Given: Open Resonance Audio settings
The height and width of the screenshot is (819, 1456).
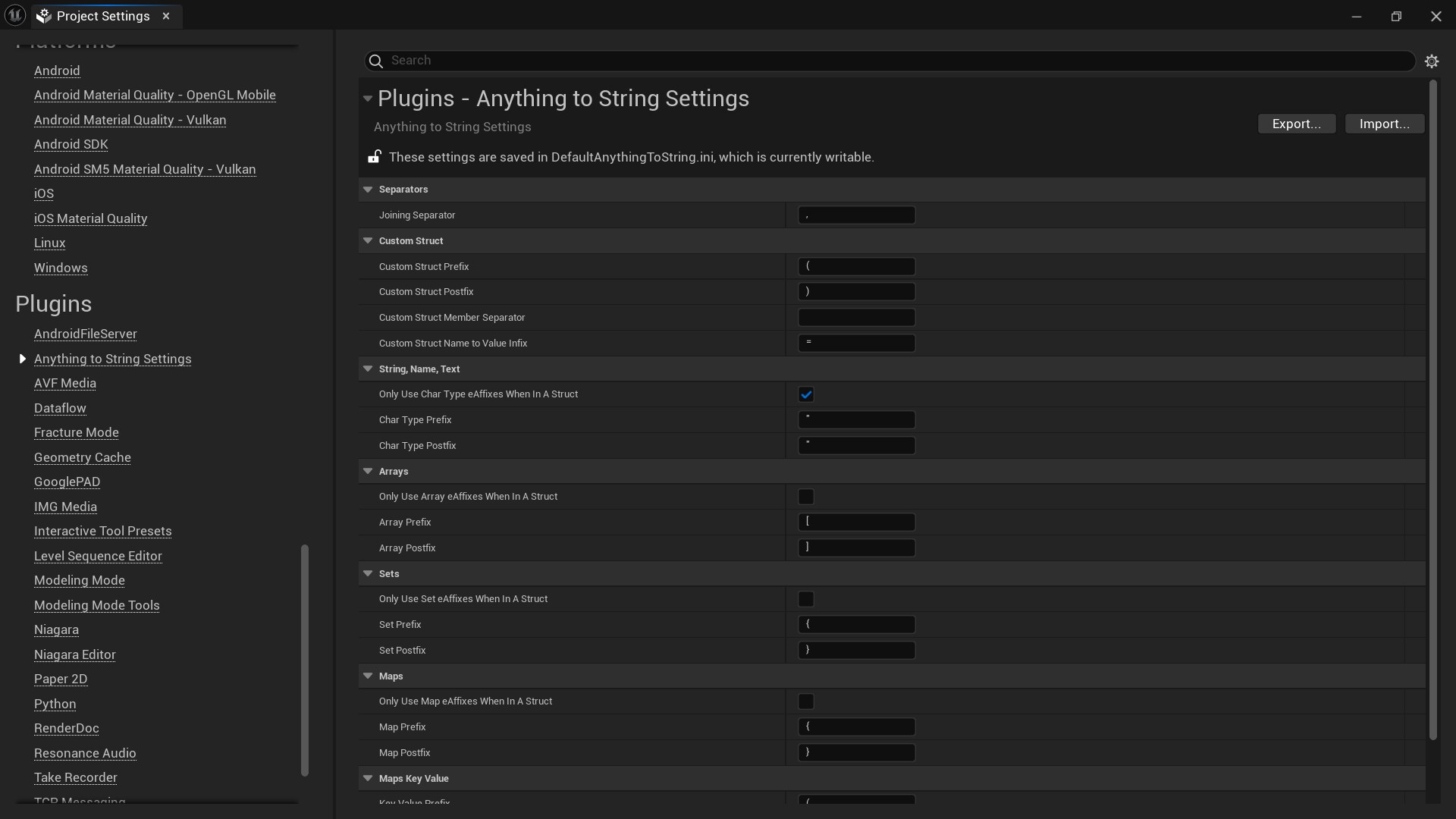Looking at the screenshot, I should pos(85,753).
